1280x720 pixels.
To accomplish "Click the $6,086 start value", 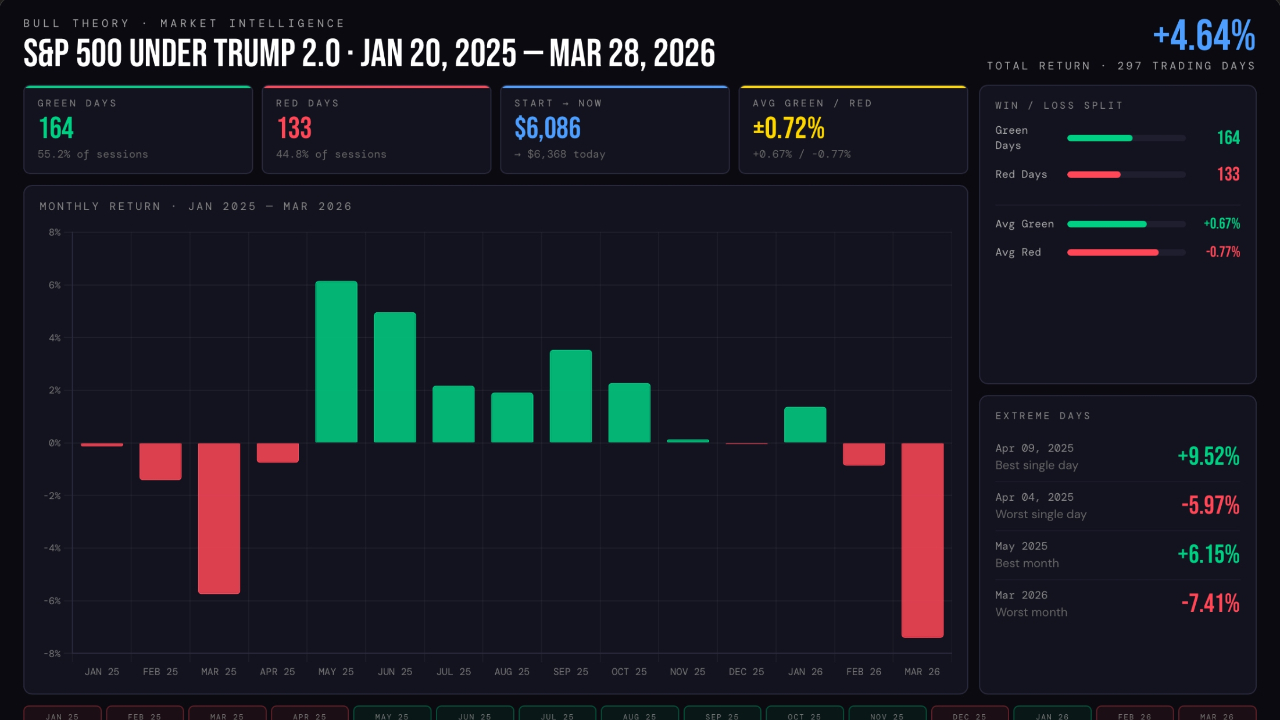I will click(547, 128).
